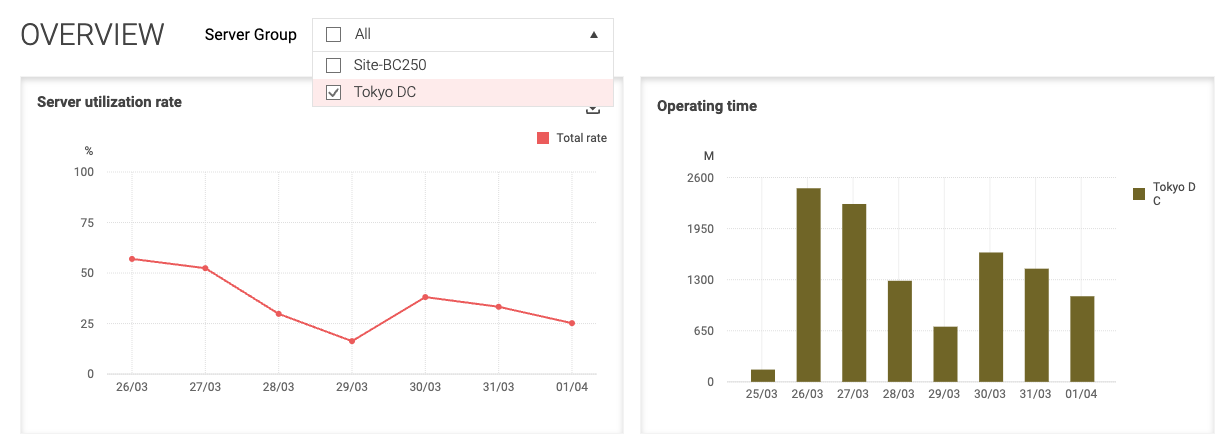Viewport: 1231px width, 447px height.
Task: Click the olive Tokyo DC legend swatch
Action: (1138, 194)
